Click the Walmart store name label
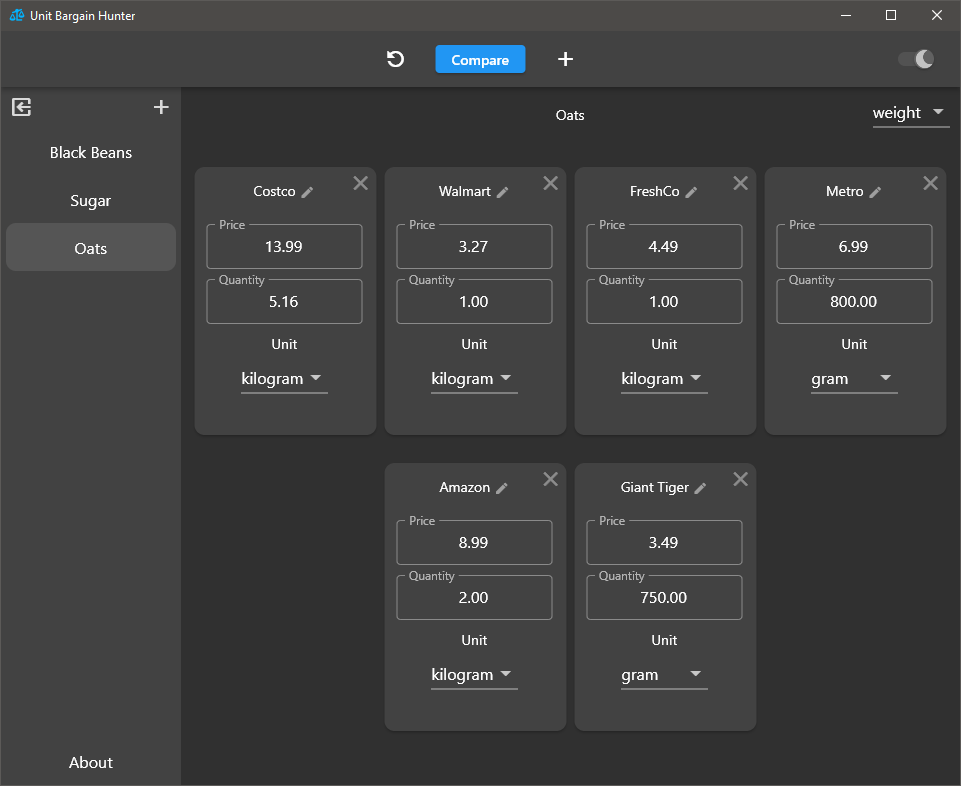Image resolution: width=961 pixels, height=786 pixels. [x=465, y=191]
